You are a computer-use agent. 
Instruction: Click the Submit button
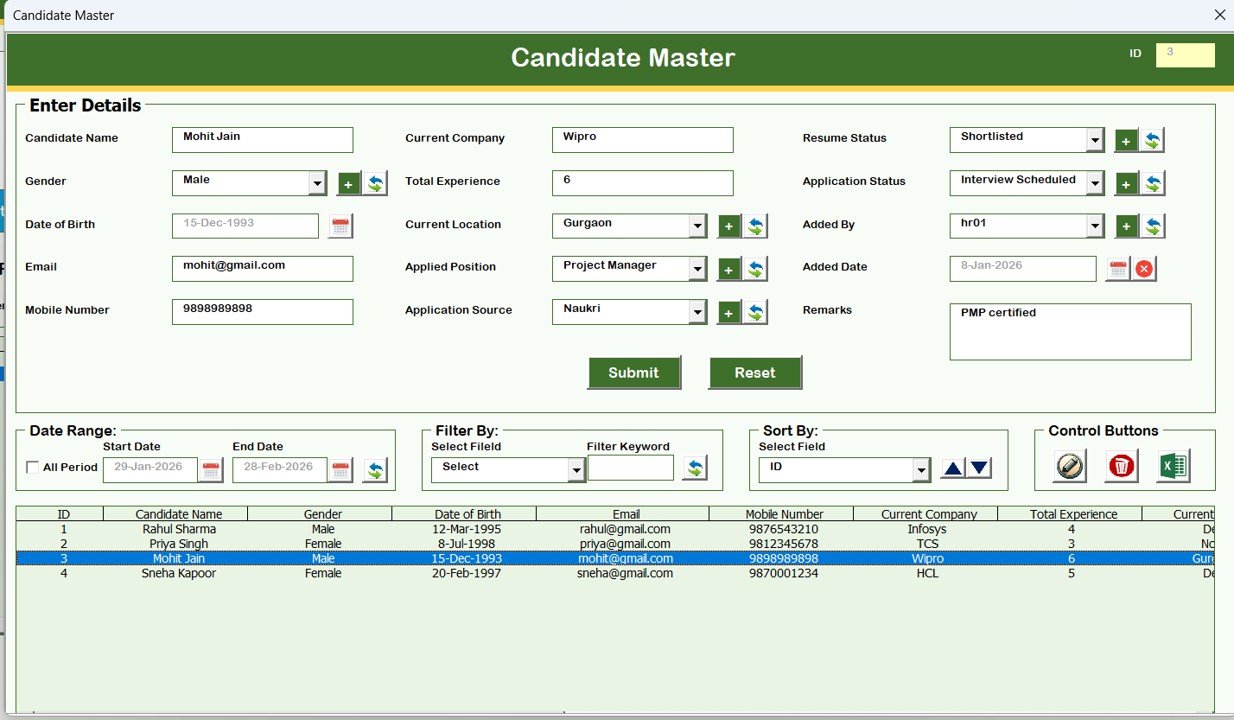point(634,372)
